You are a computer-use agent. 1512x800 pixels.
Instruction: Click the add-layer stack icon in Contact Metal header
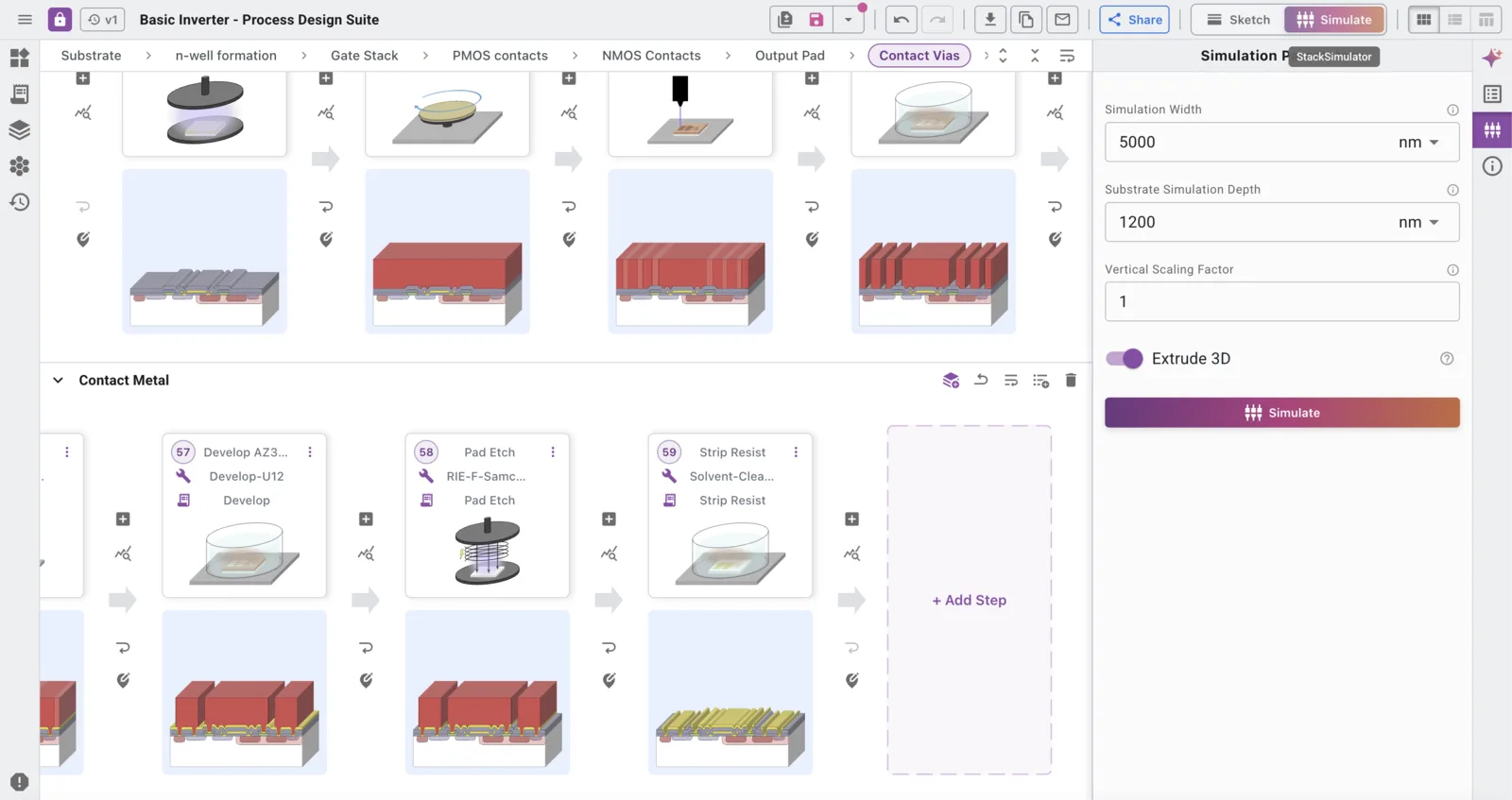click(951, 380)
